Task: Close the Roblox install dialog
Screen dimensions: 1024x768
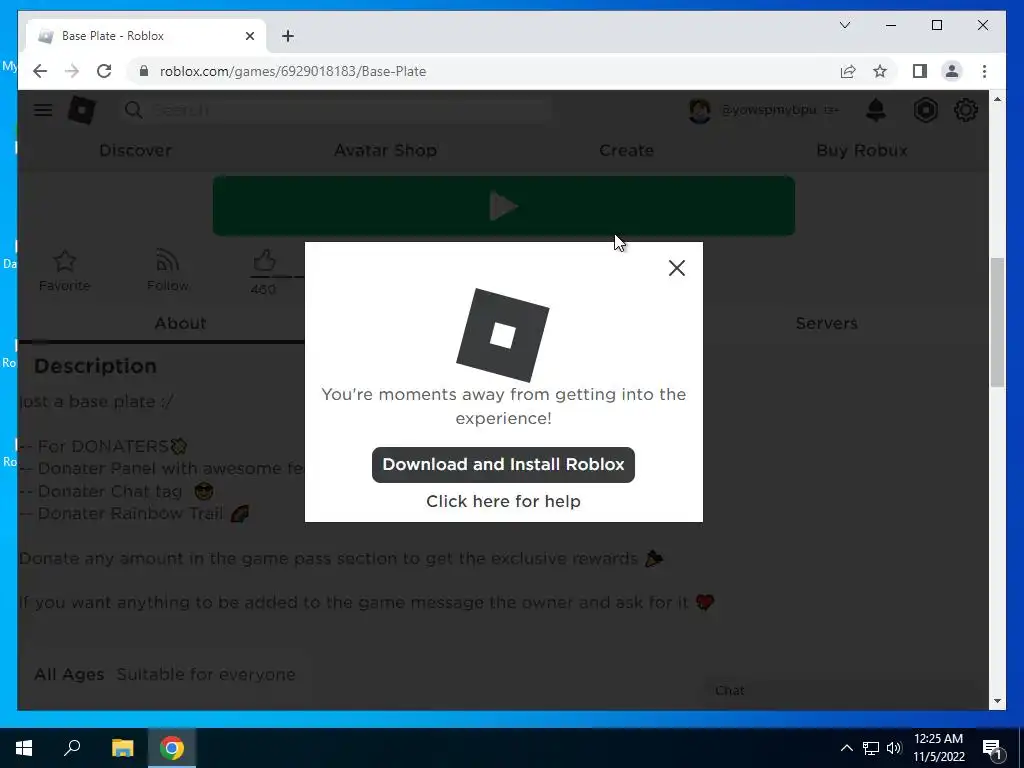Action: pos(677,268)
